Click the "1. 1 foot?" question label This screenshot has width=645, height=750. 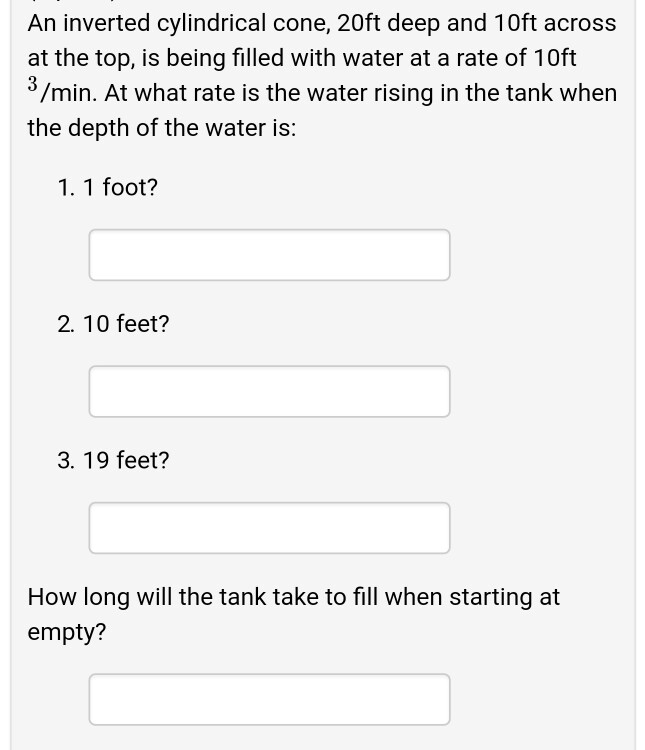click(x=108, y=187)
